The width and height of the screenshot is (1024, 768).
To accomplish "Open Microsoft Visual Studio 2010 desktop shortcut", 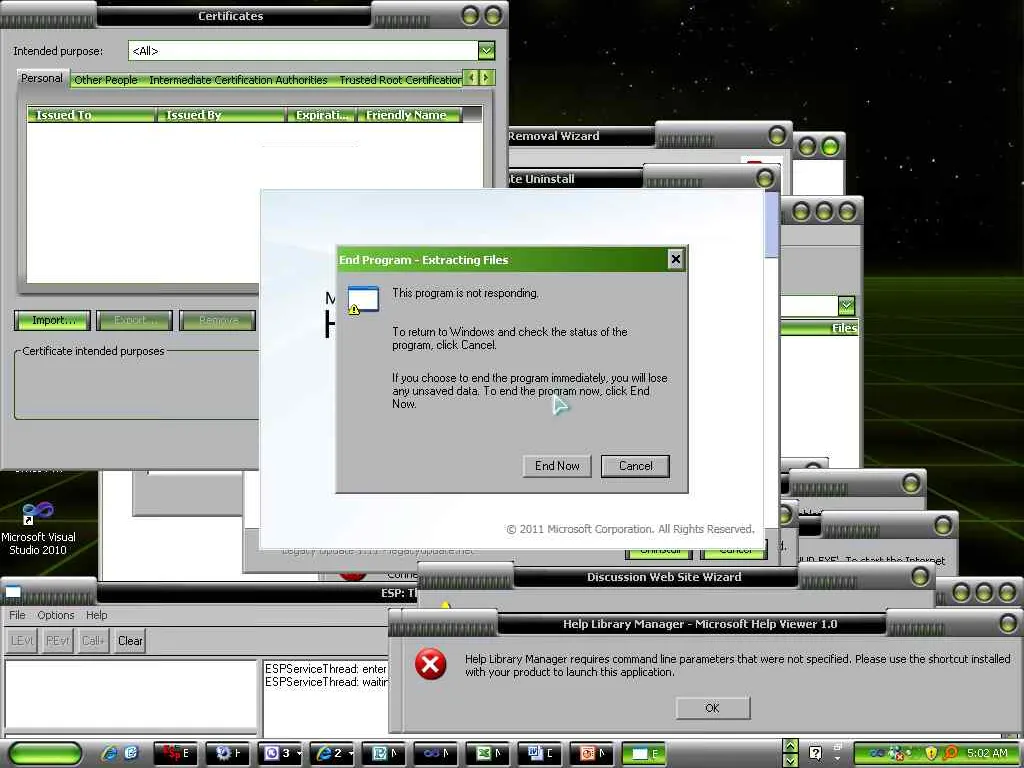I will tap(38, 529).
